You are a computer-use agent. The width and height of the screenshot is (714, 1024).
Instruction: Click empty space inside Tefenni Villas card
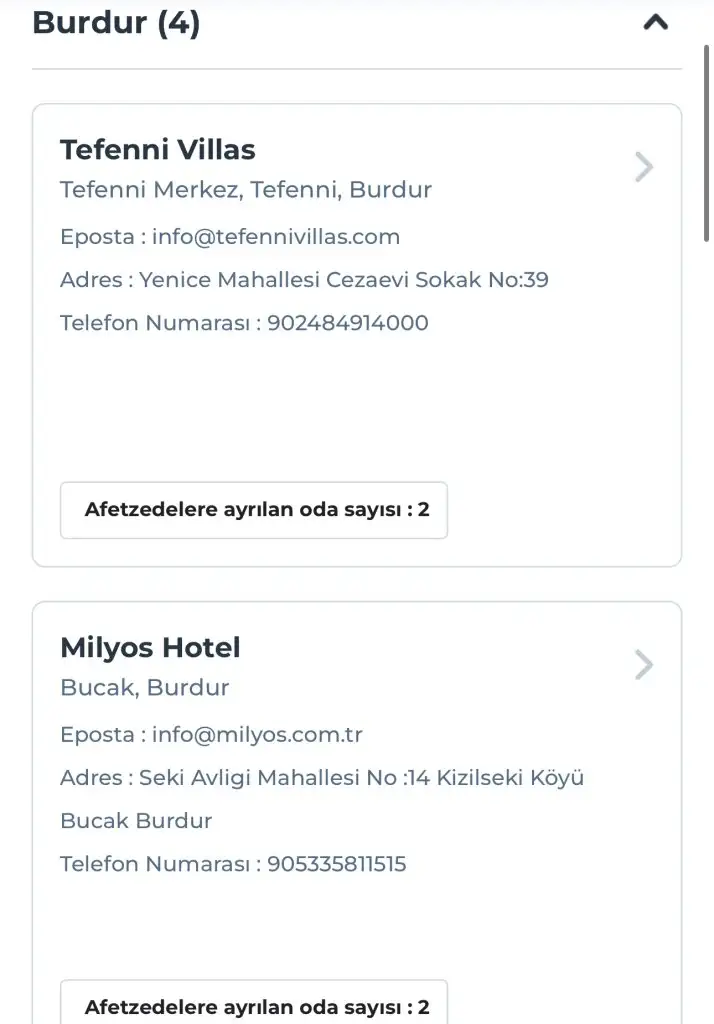356,410
